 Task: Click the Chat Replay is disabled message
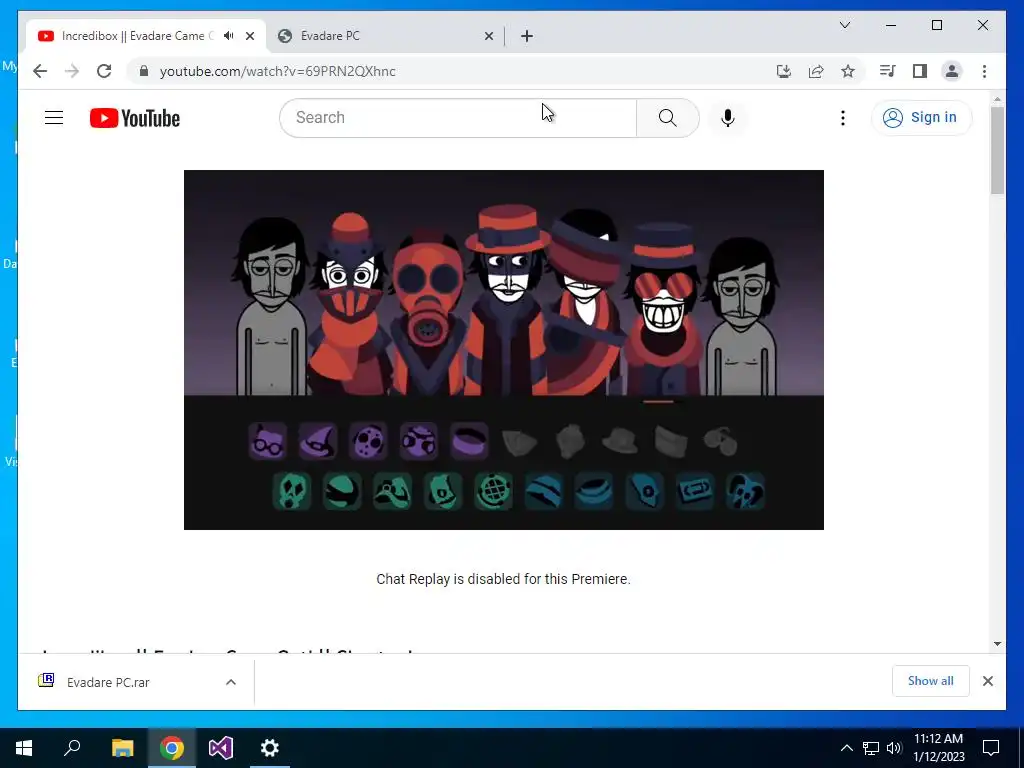(x=504, y=579)
